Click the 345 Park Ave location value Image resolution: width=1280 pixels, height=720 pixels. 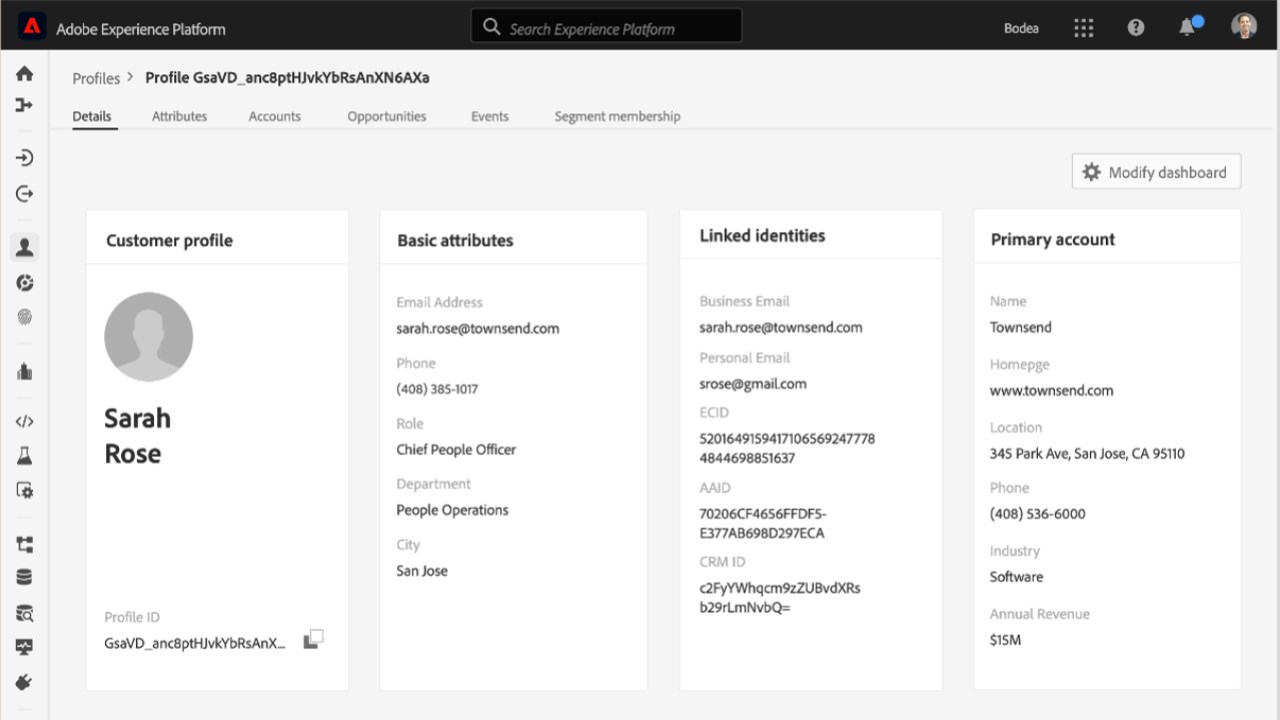(x=1087, y=454)
